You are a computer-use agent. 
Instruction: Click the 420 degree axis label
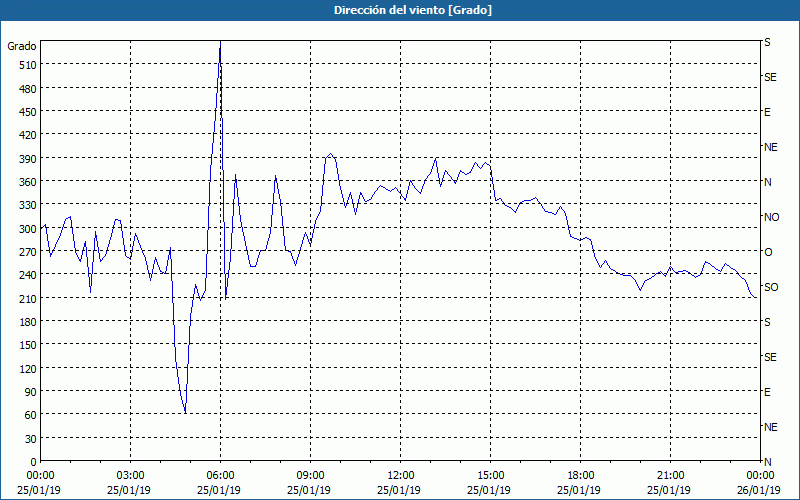tap(28, 135)
